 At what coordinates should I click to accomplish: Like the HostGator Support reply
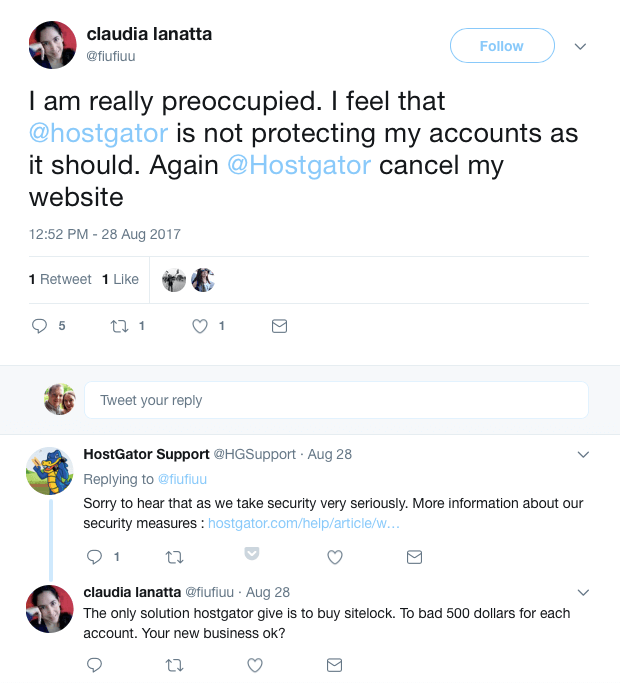pyautogui.click(x=335, y=557)
